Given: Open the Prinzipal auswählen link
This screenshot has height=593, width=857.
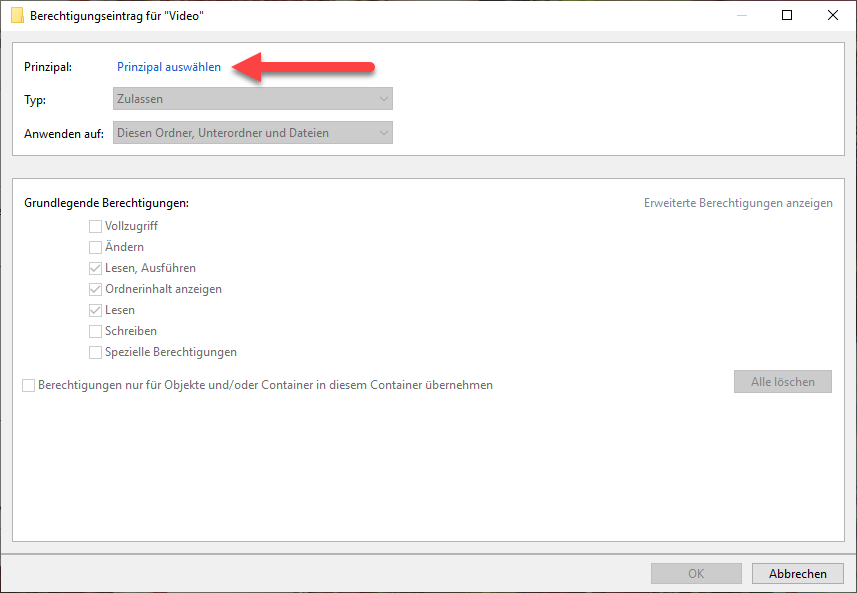Looking at the screenshot, I should pos(169,67).
